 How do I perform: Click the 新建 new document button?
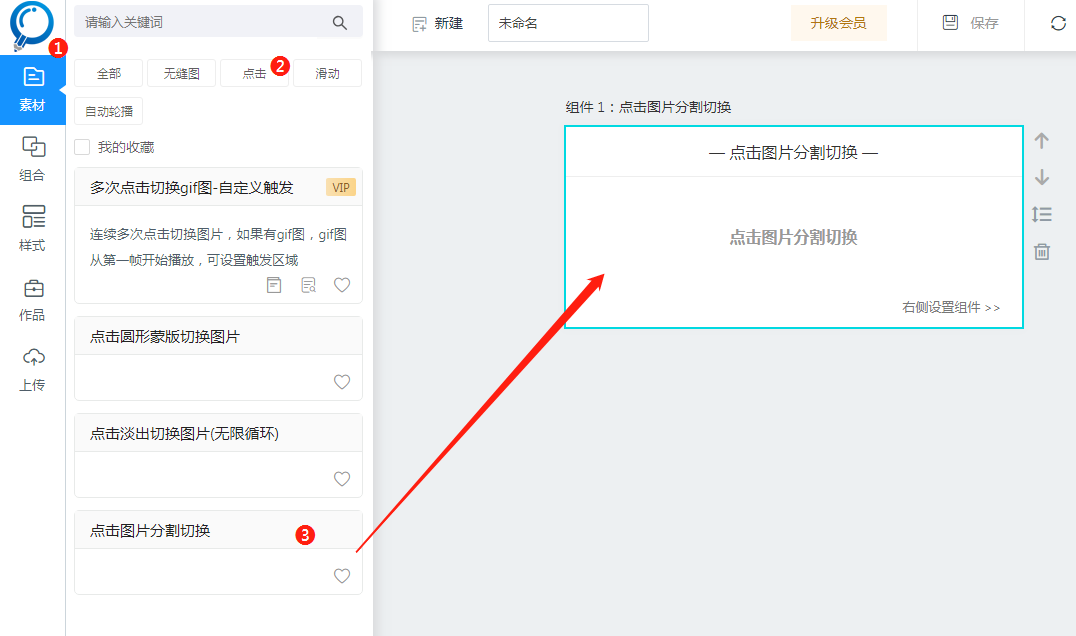point(438,23)
